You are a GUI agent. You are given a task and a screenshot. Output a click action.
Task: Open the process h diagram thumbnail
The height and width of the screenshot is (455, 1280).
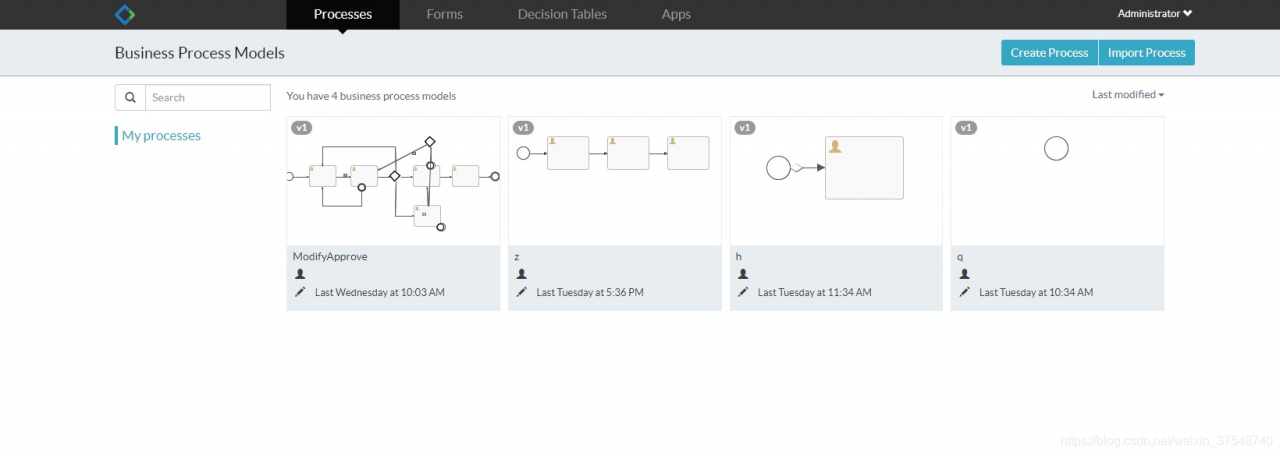(836, 180)
